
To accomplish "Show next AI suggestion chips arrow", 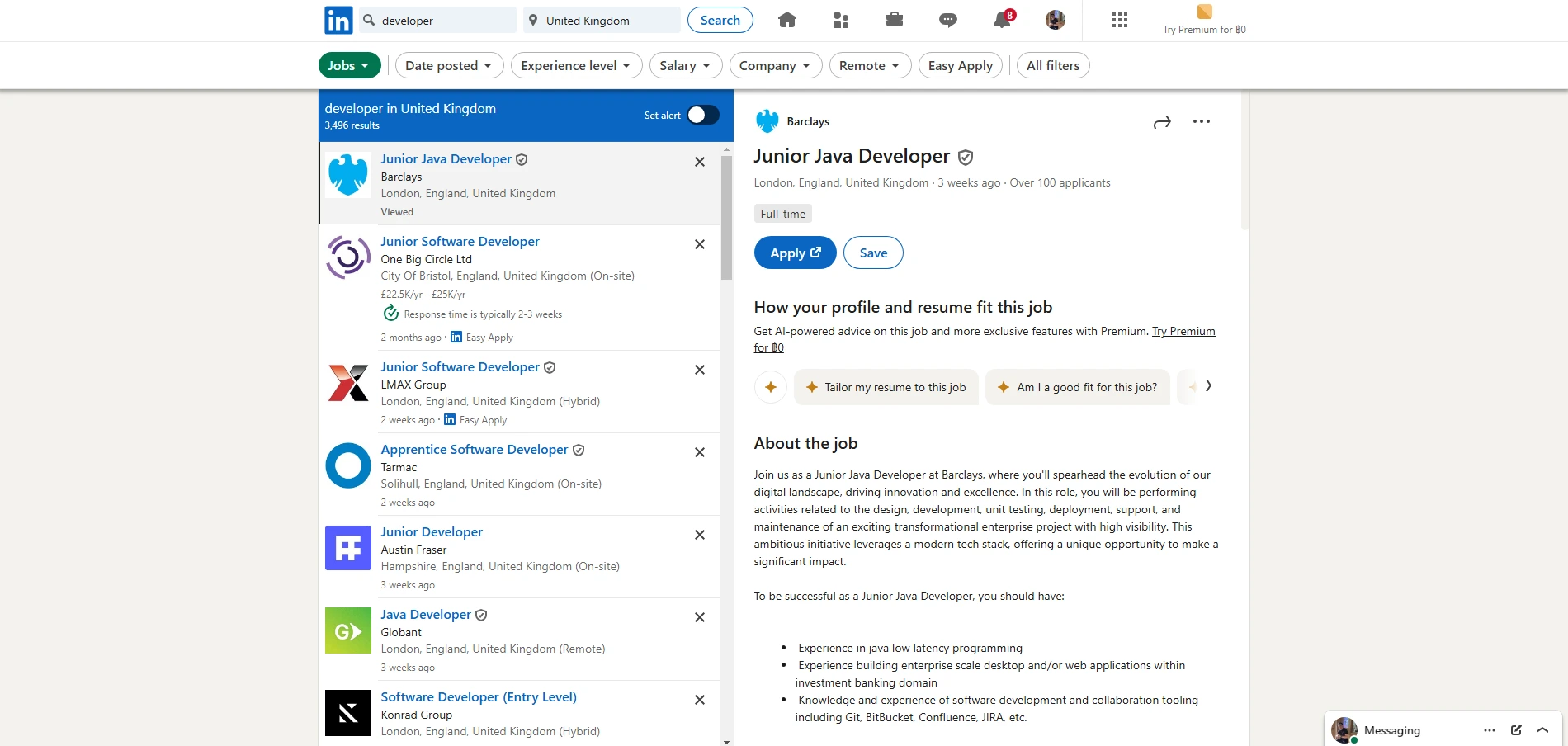I will click(x=1208, y=385).
